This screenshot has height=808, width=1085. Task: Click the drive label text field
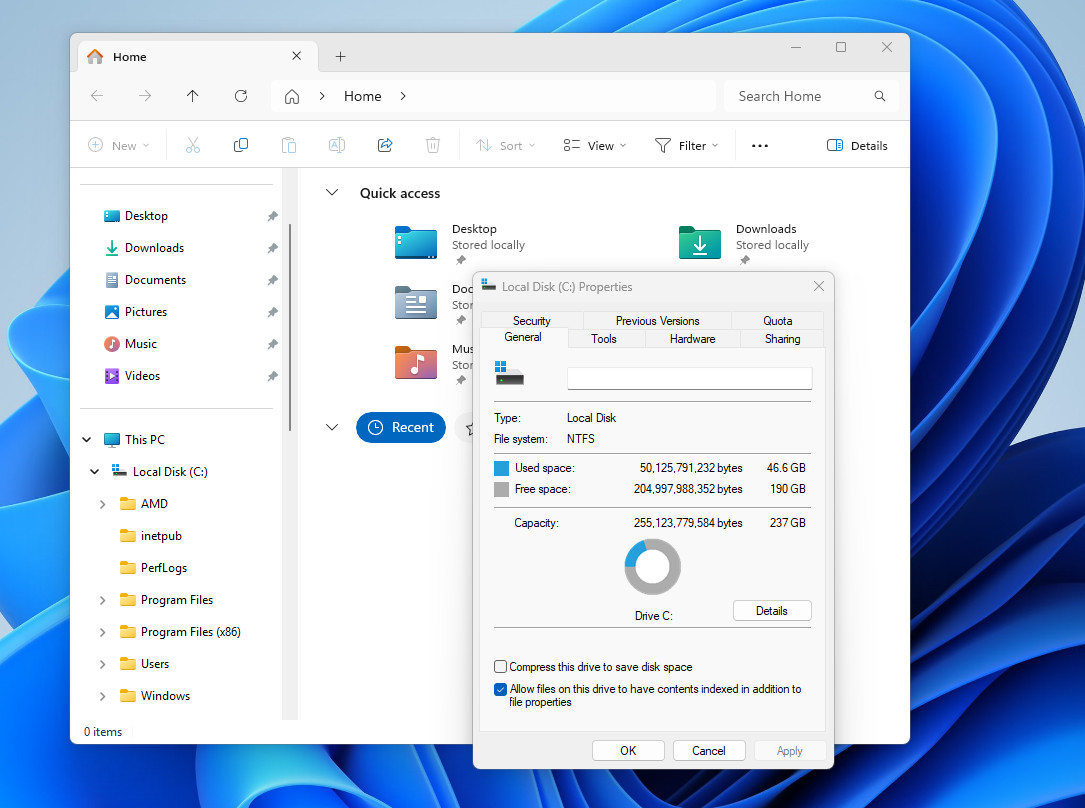click(x=689, y=378)
